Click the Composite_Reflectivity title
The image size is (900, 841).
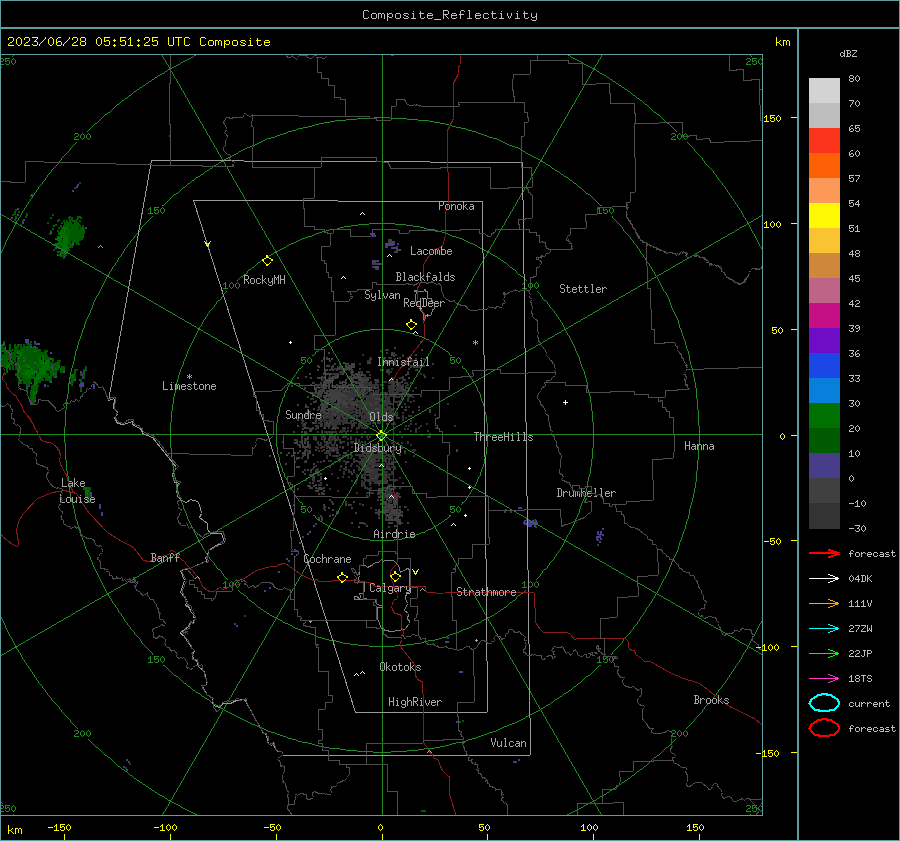pos(450,15)
